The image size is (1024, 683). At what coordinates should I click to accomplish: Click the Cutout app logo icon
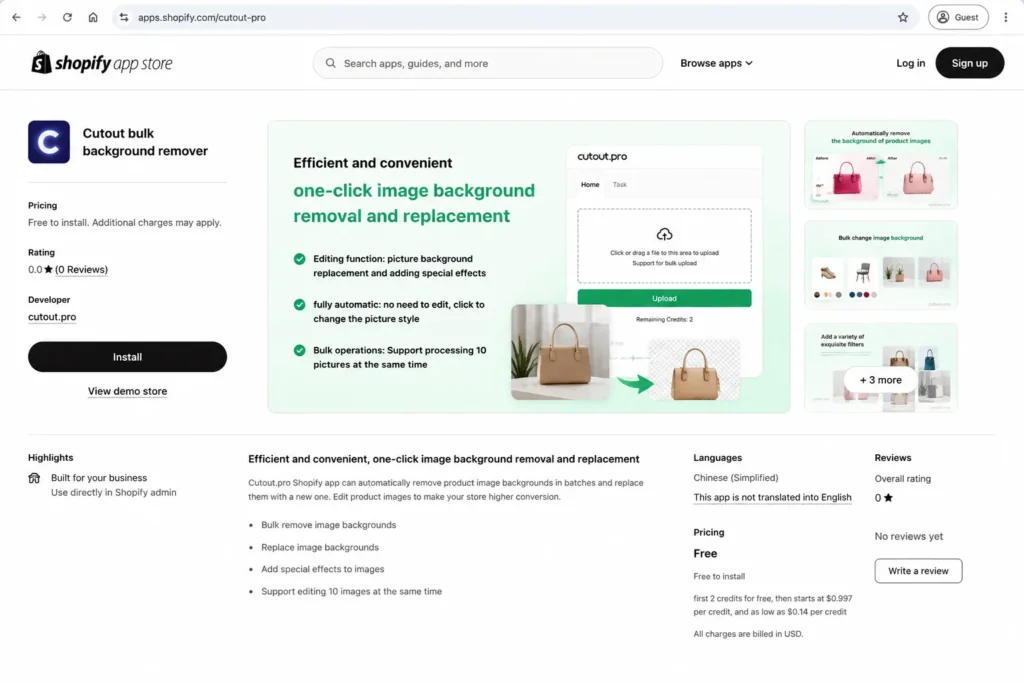(49, 142)
